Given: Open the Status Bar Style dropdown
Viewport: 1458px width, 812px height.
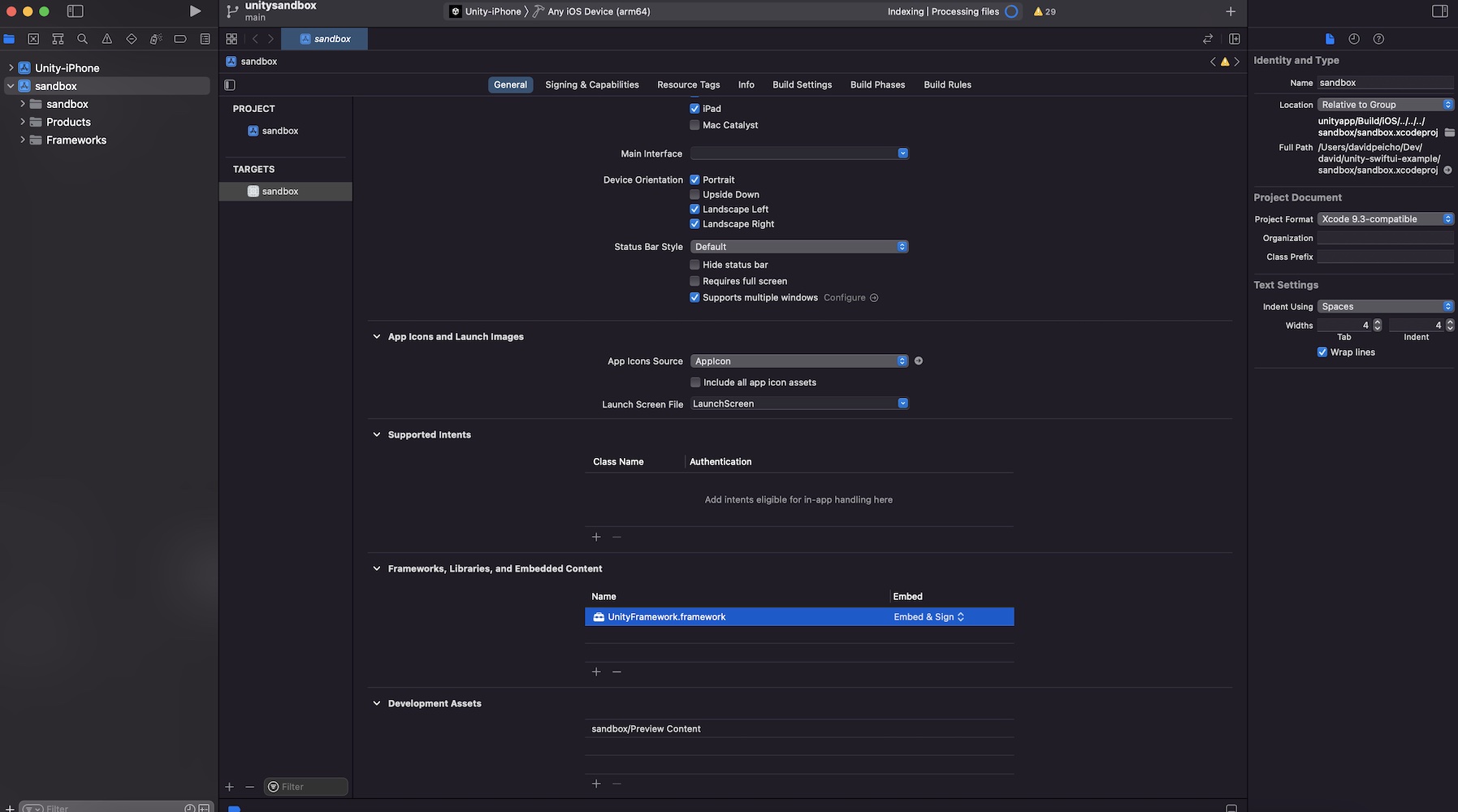Looking at the screenshot, I should pyautogui.click(x=799, y=247).
